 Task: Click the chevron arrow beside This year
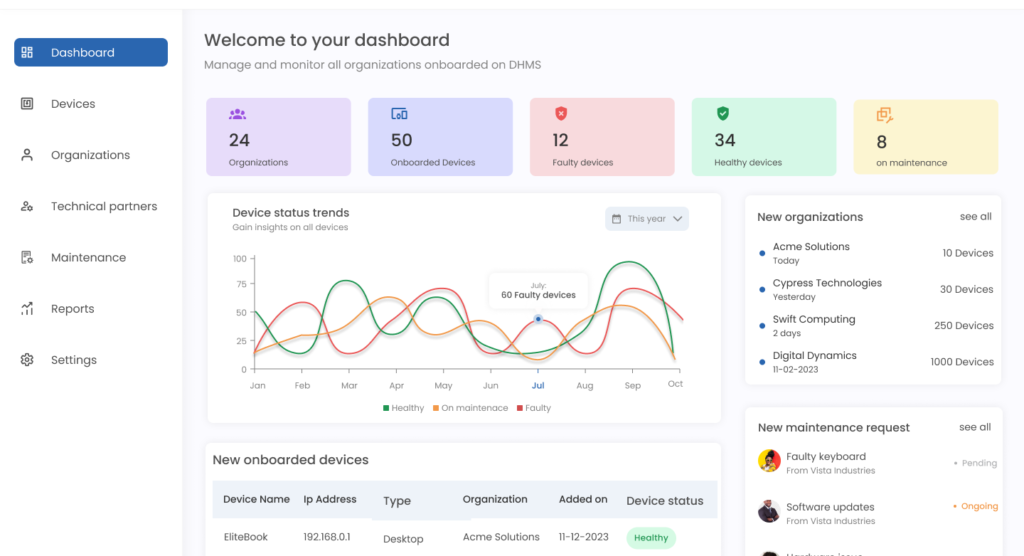[678, 219]
